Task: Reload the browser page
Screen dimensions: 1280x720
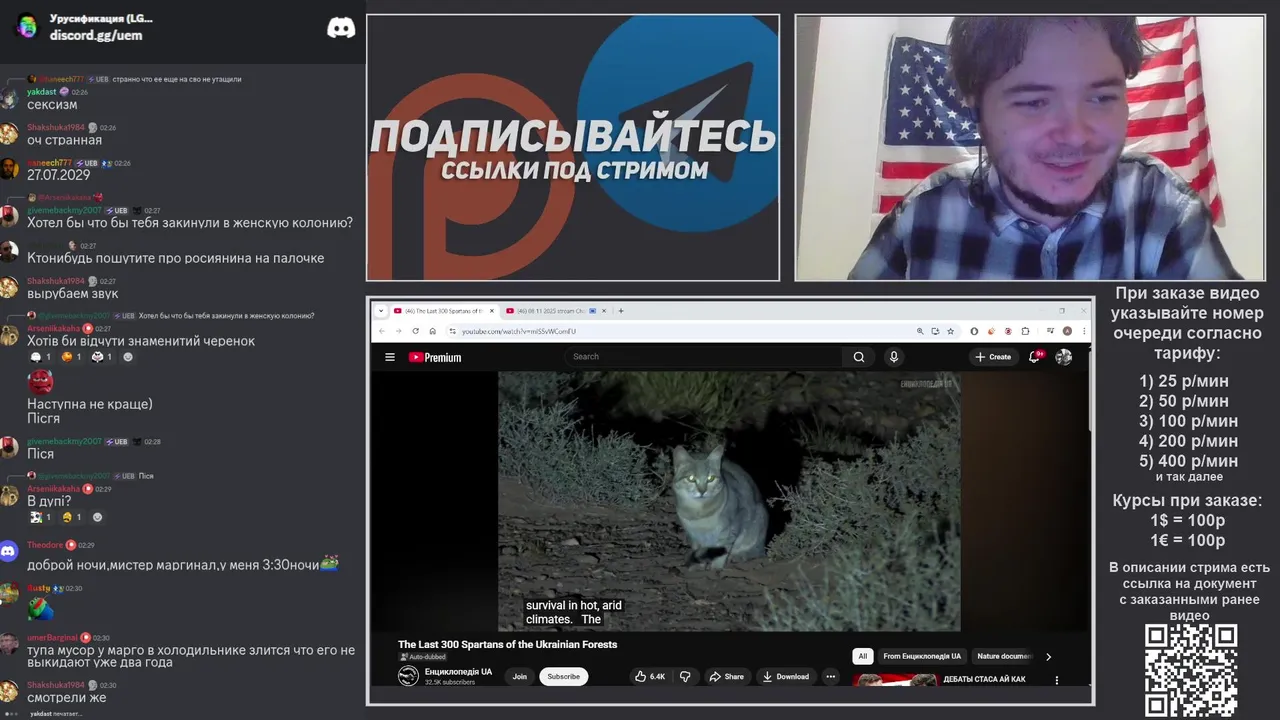Action: click(415, 331)
